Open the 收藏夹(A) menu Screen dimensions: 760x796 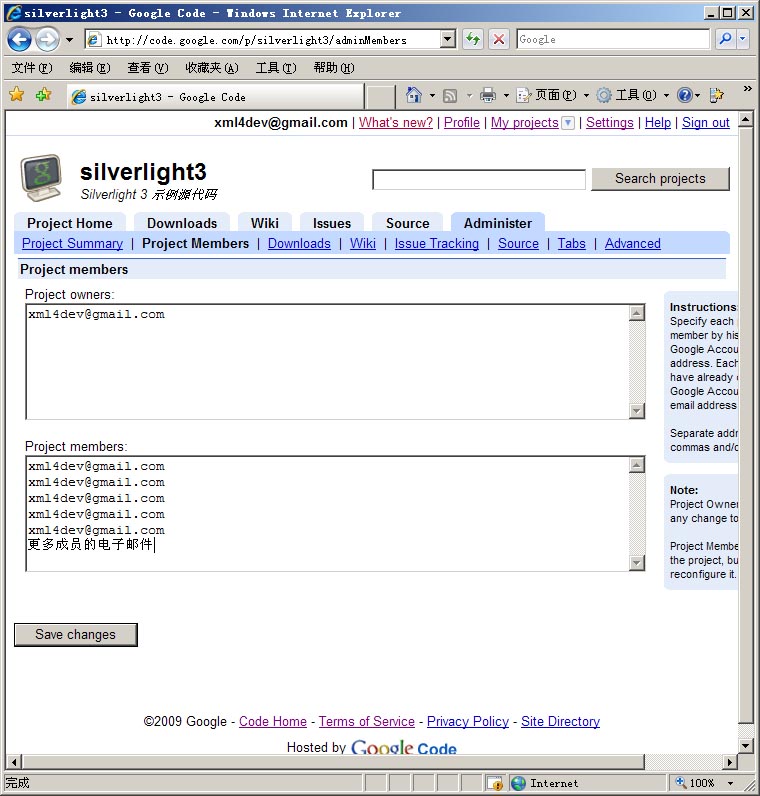[x=212, y=68]
